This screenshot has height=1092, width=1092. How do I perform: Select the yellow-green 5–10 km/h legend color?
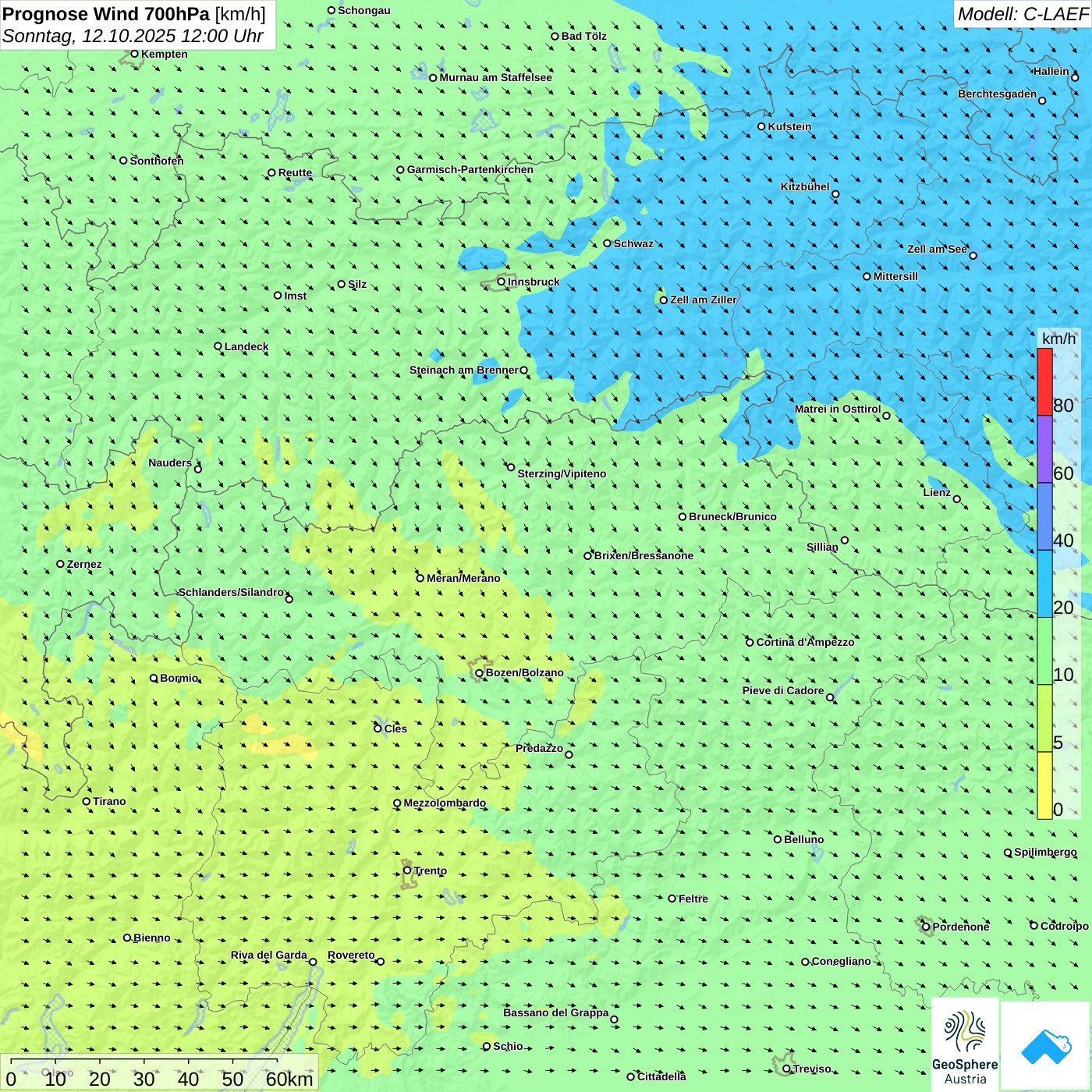point(1044,718)
